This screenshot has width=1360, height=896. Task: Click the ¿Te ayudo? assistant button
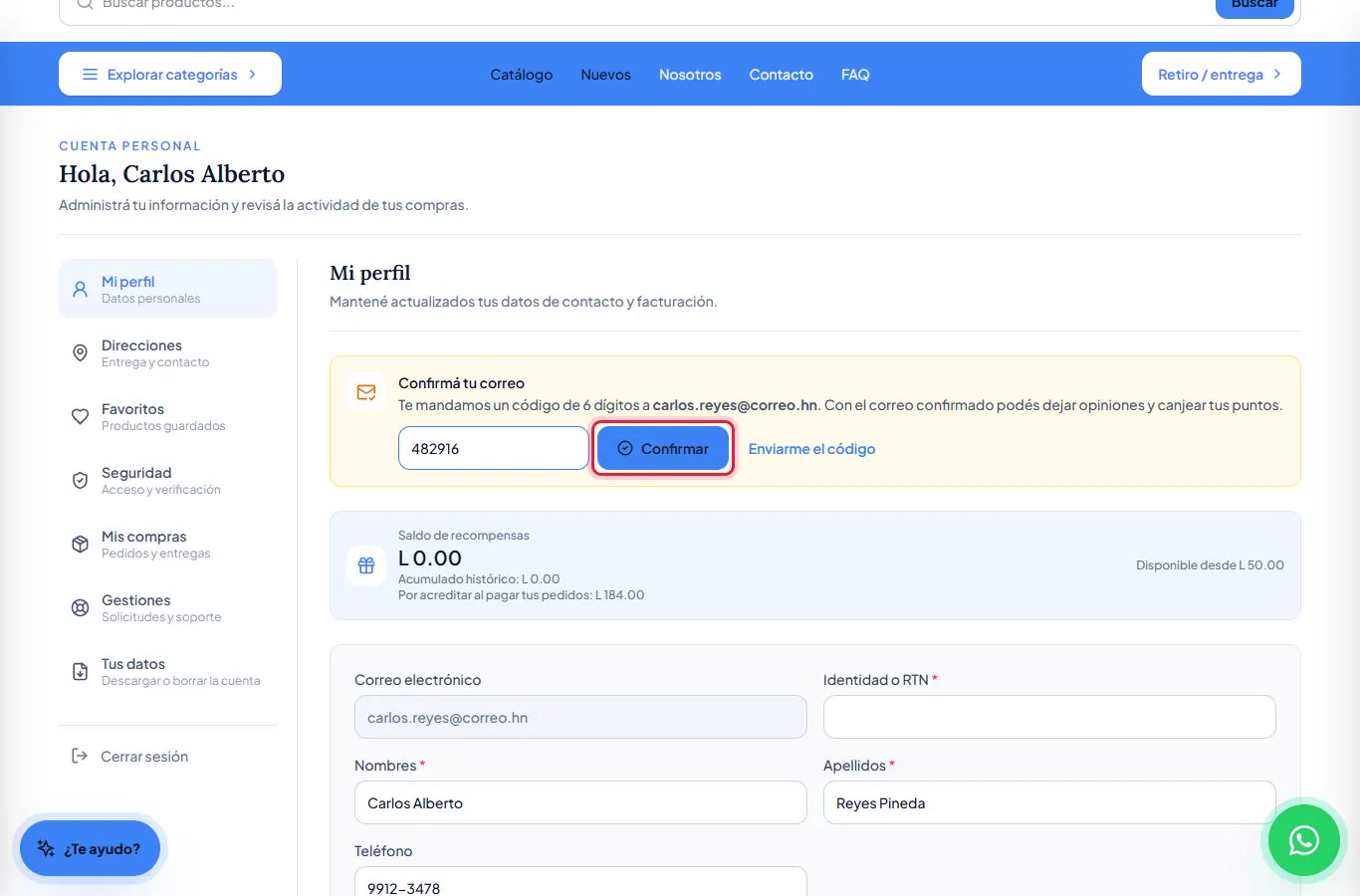pyautogui.click(x=90, y=848)
